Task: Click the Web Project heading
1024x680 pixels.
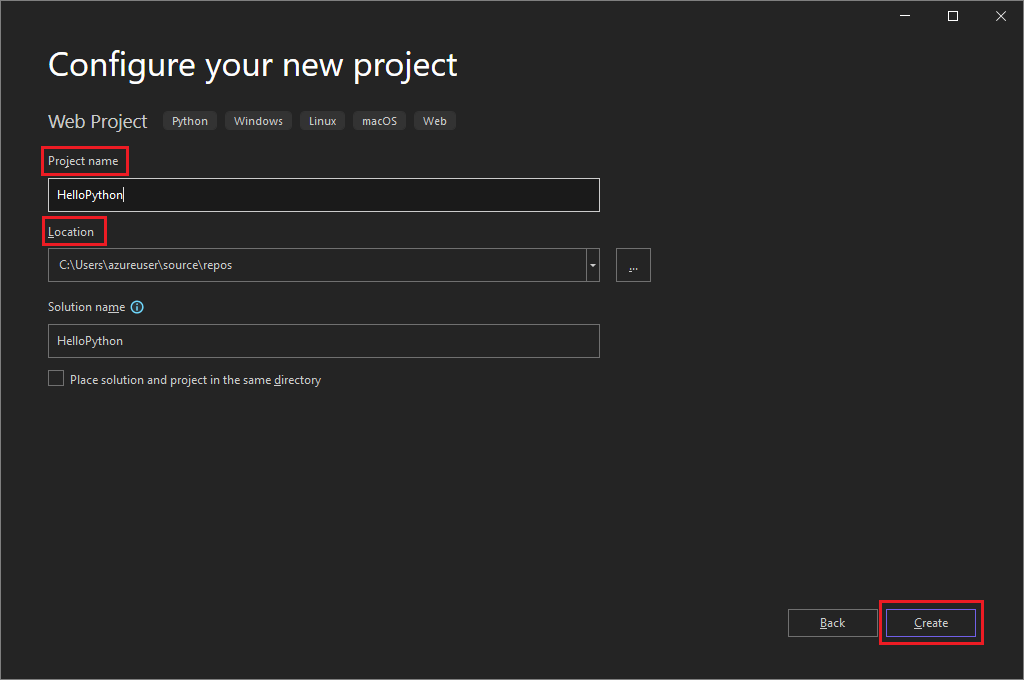Action: tap(98, 121)
